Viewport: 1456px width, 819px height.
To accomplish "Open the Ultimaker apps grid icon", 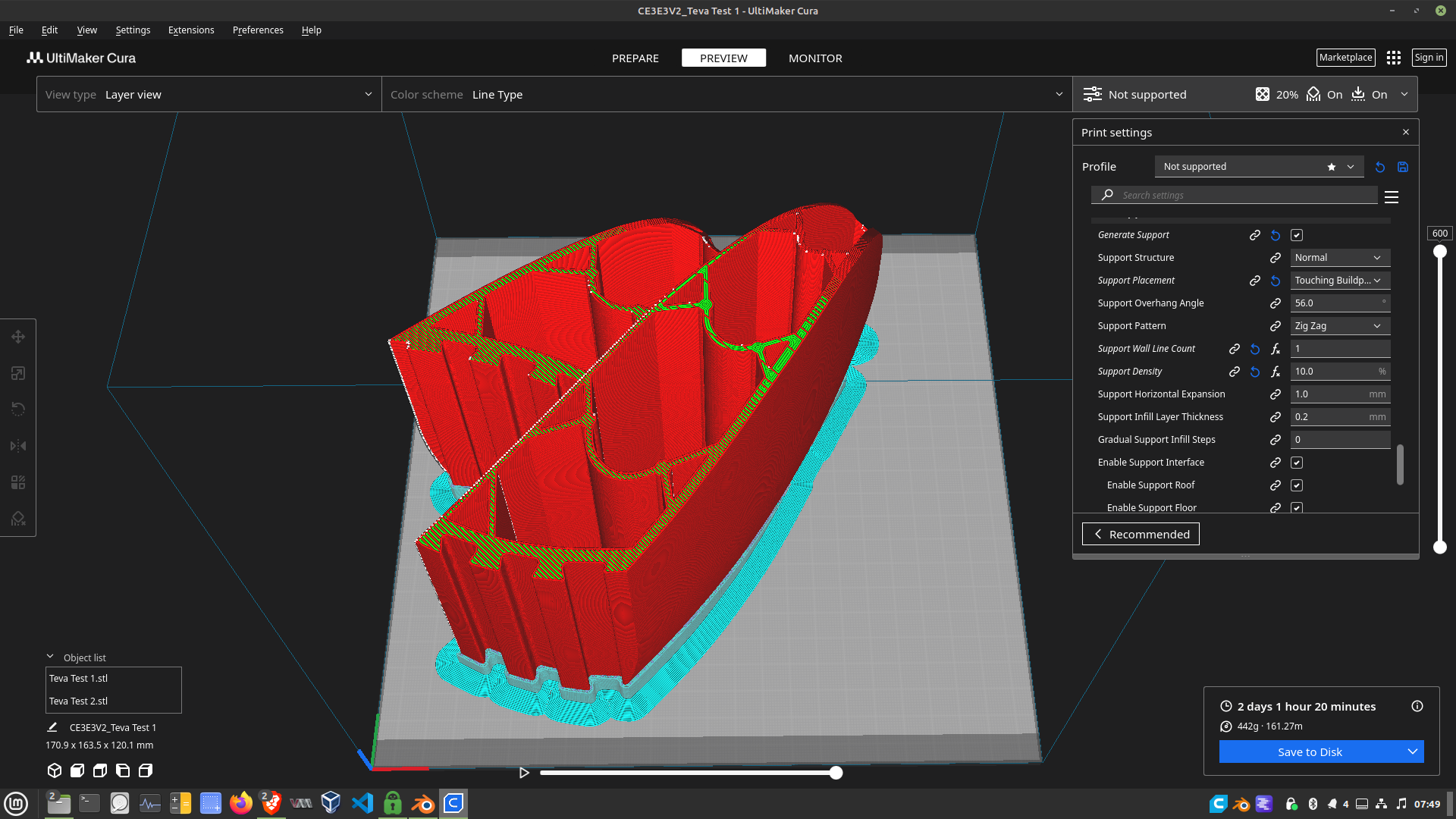I will coord(1394,58).
